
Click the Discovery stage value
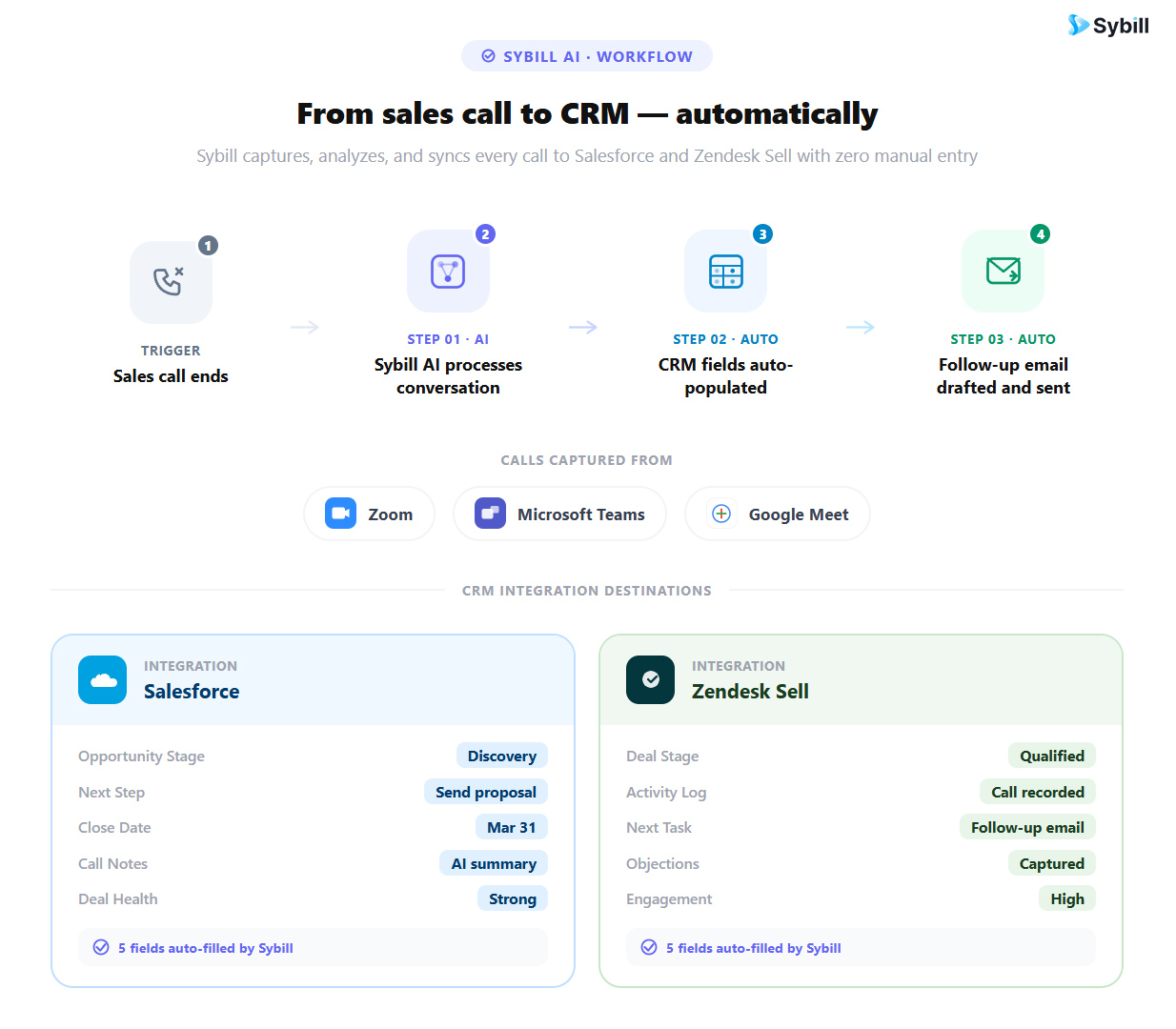(x=502, y=756)
